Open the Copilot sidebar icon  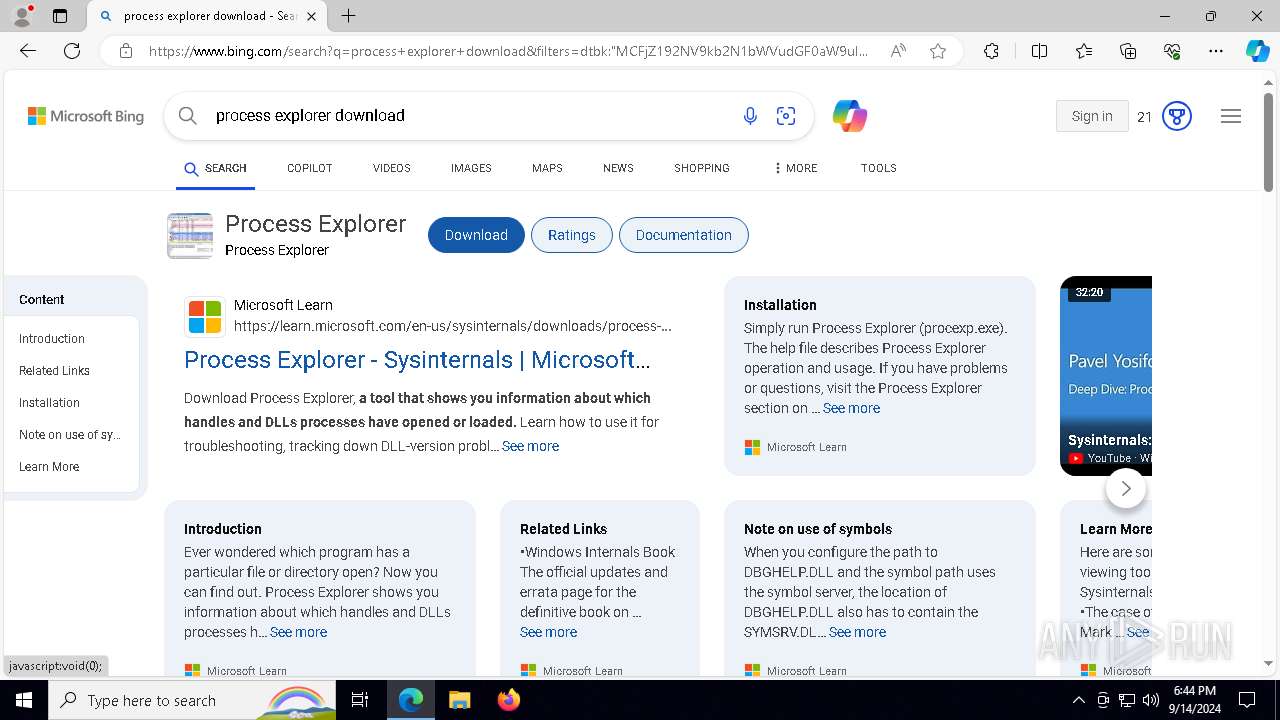[x=1257, y=51]
